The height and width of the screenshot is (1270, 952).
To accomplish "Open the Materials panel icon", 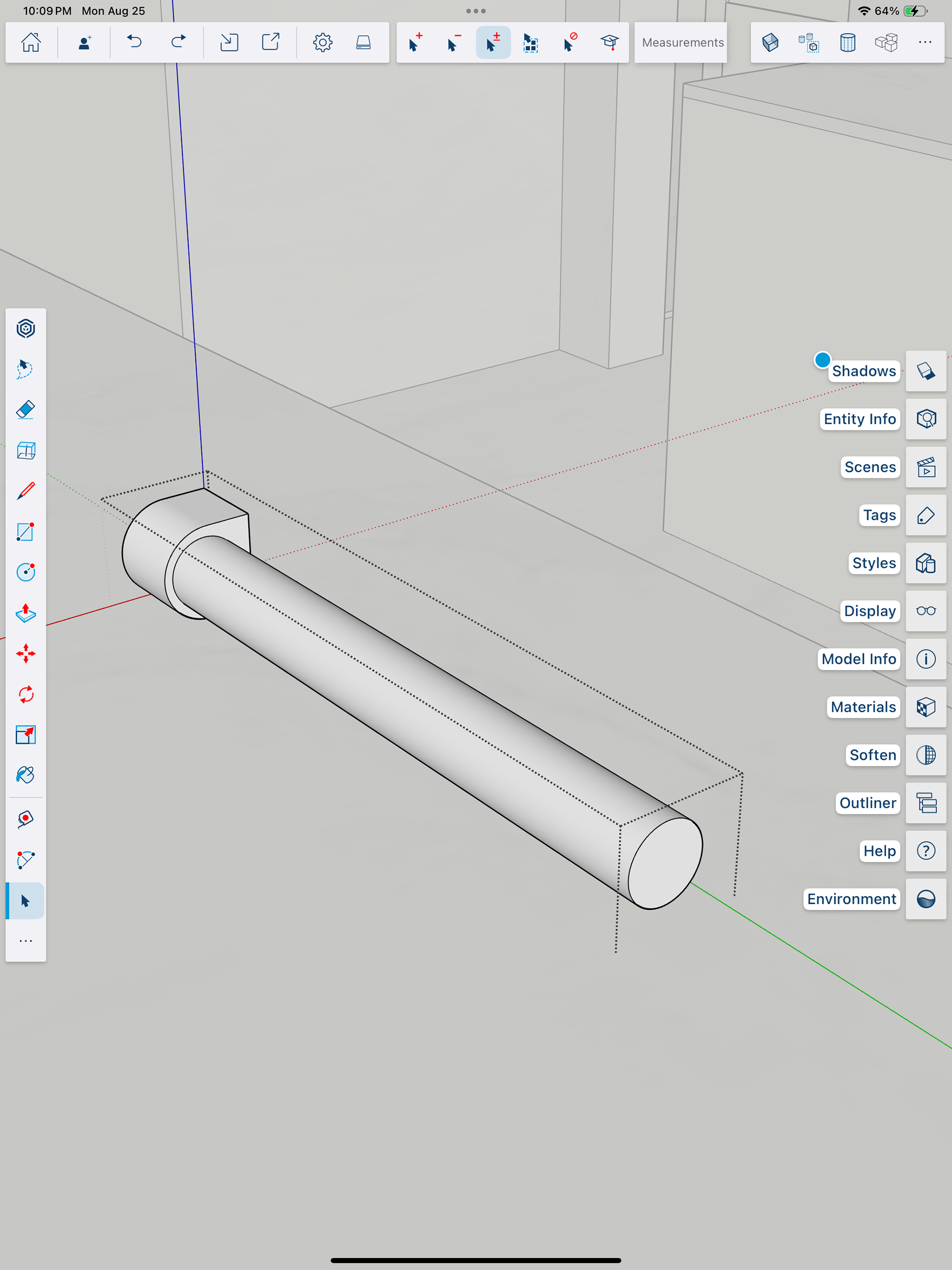I will (926, 707).
